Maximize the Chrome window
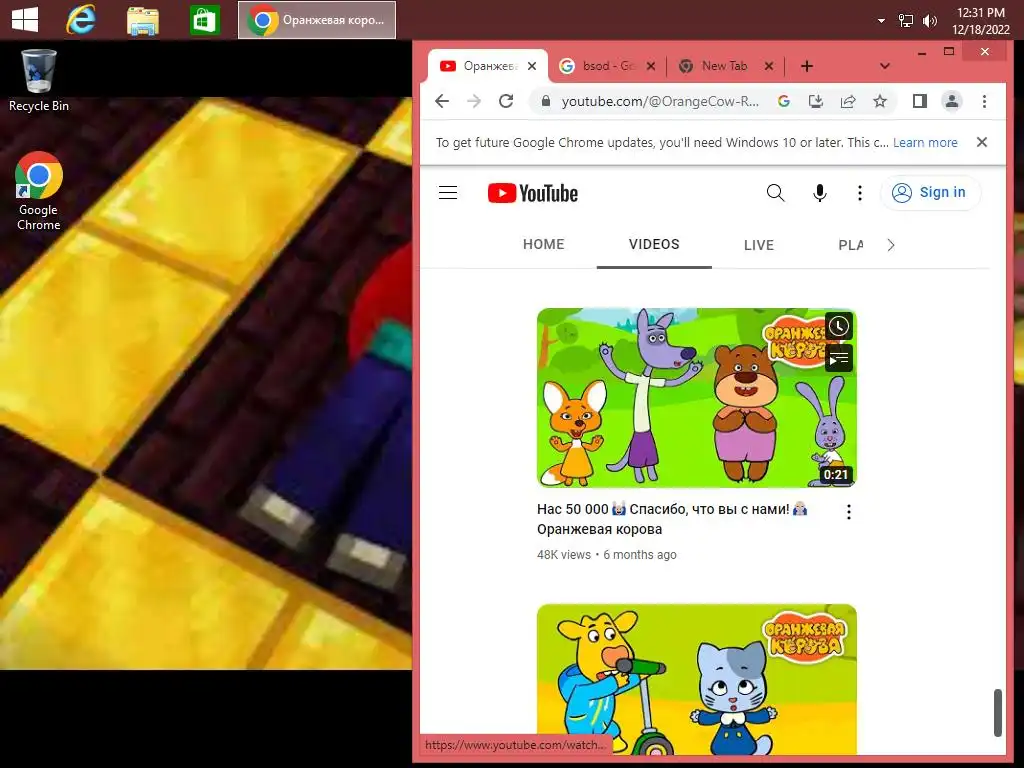 point(949,52)
